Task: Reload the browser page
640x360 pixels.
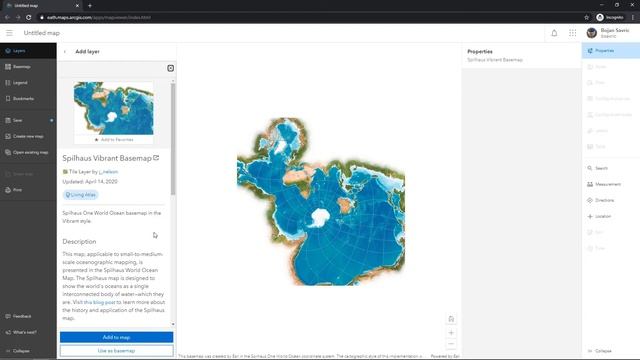Action: click(x=29, y=18)
